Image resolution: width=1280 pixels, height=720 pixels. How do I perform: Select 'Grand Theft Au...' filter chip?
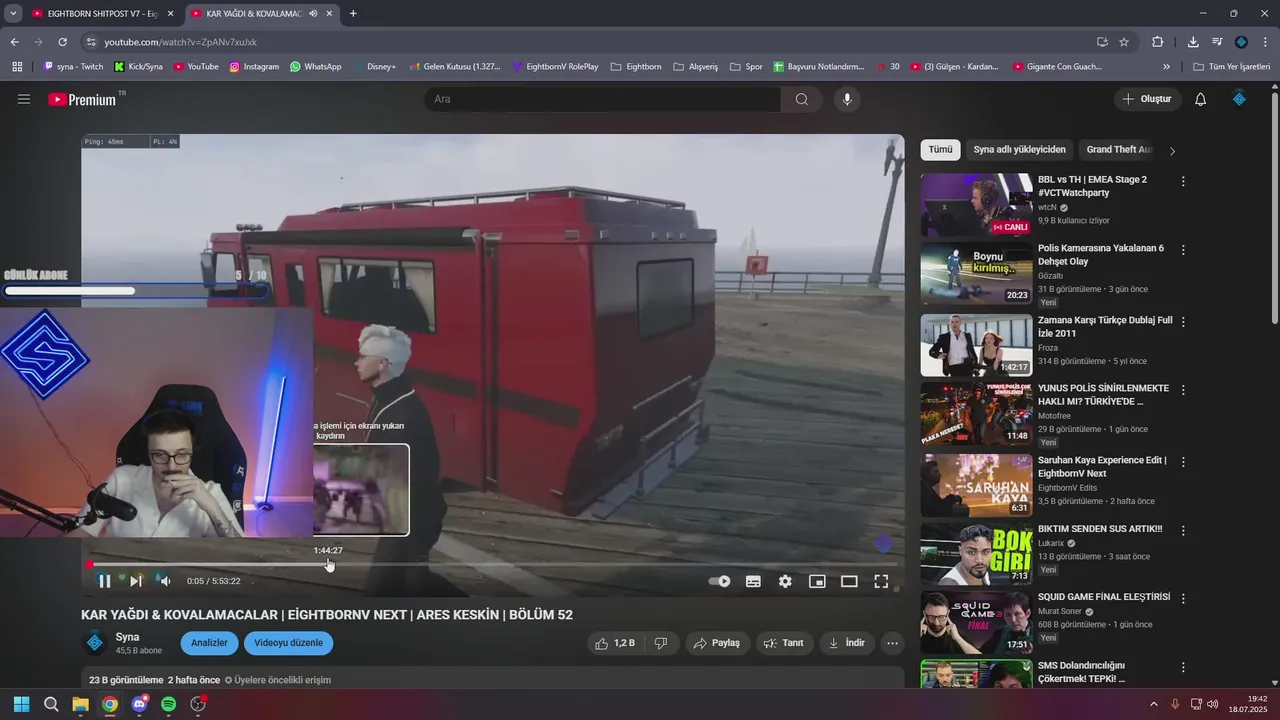point(1119,149)
